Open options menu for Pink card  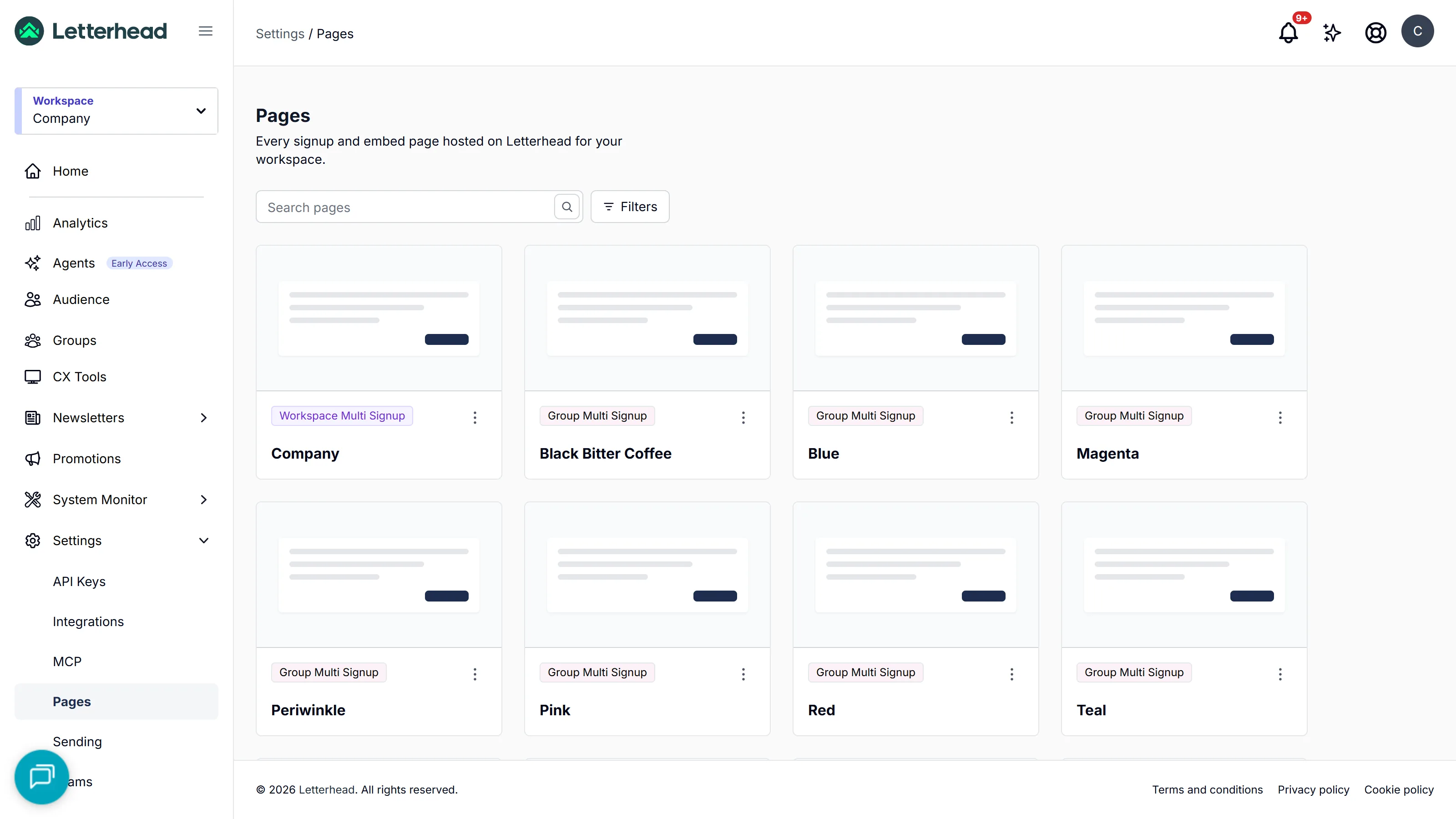coord(743,674)
